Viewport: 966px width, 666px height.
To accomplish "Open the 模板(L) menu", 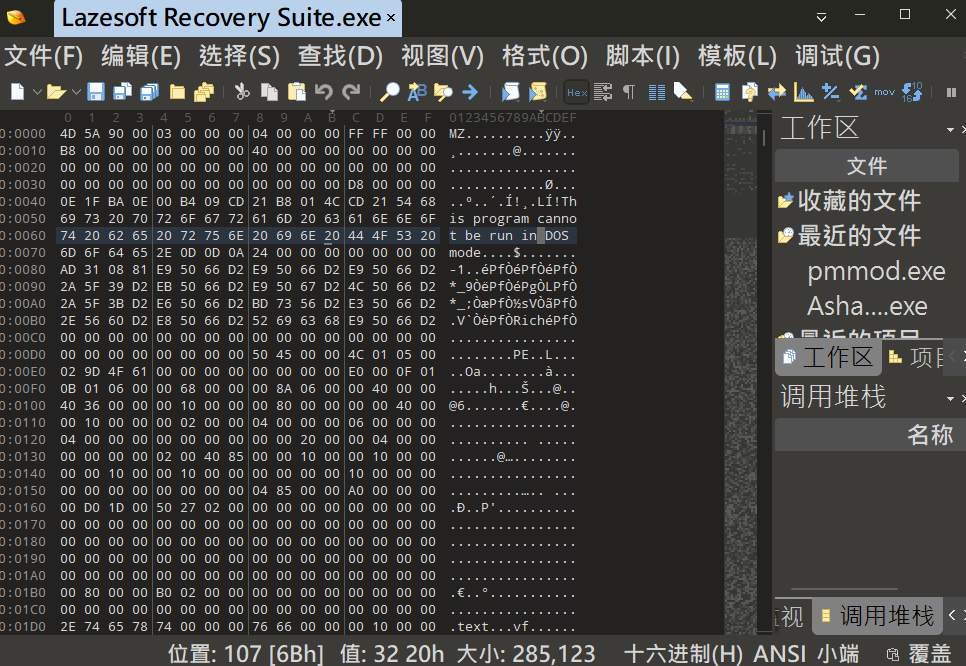I will pyautogui.click(x=737, y=56).
